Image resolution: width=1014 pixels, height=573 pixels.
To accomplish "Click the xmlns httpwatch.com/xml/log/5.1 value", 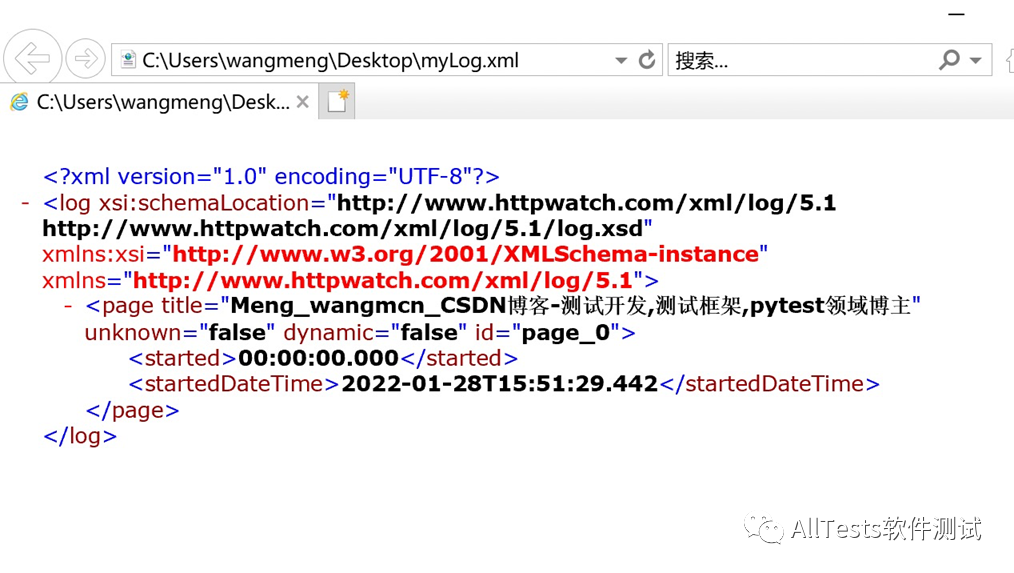I will tap(382, 280).
